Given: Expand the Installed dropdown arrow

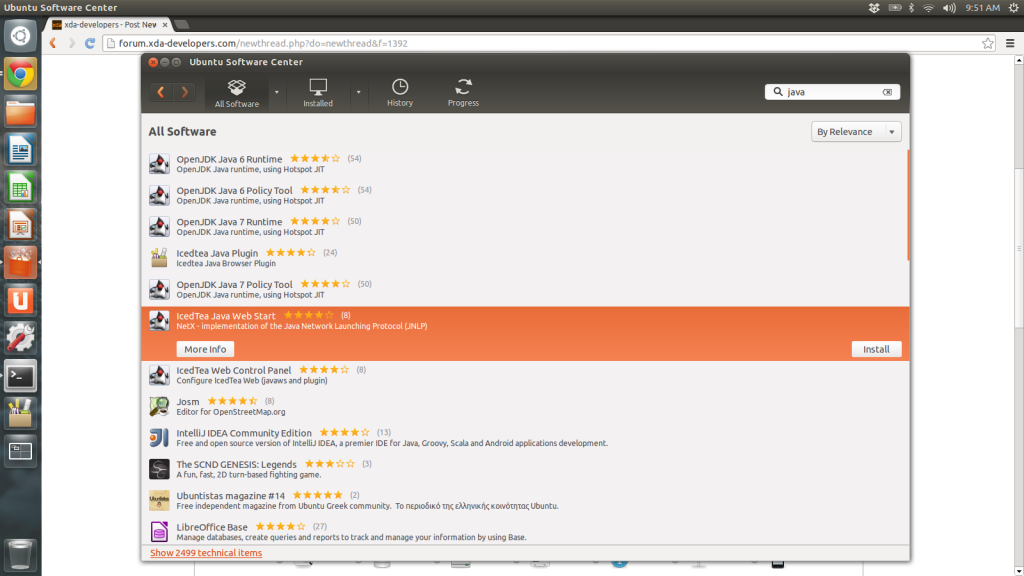Looking at the screenshot, I should point(358,92).
